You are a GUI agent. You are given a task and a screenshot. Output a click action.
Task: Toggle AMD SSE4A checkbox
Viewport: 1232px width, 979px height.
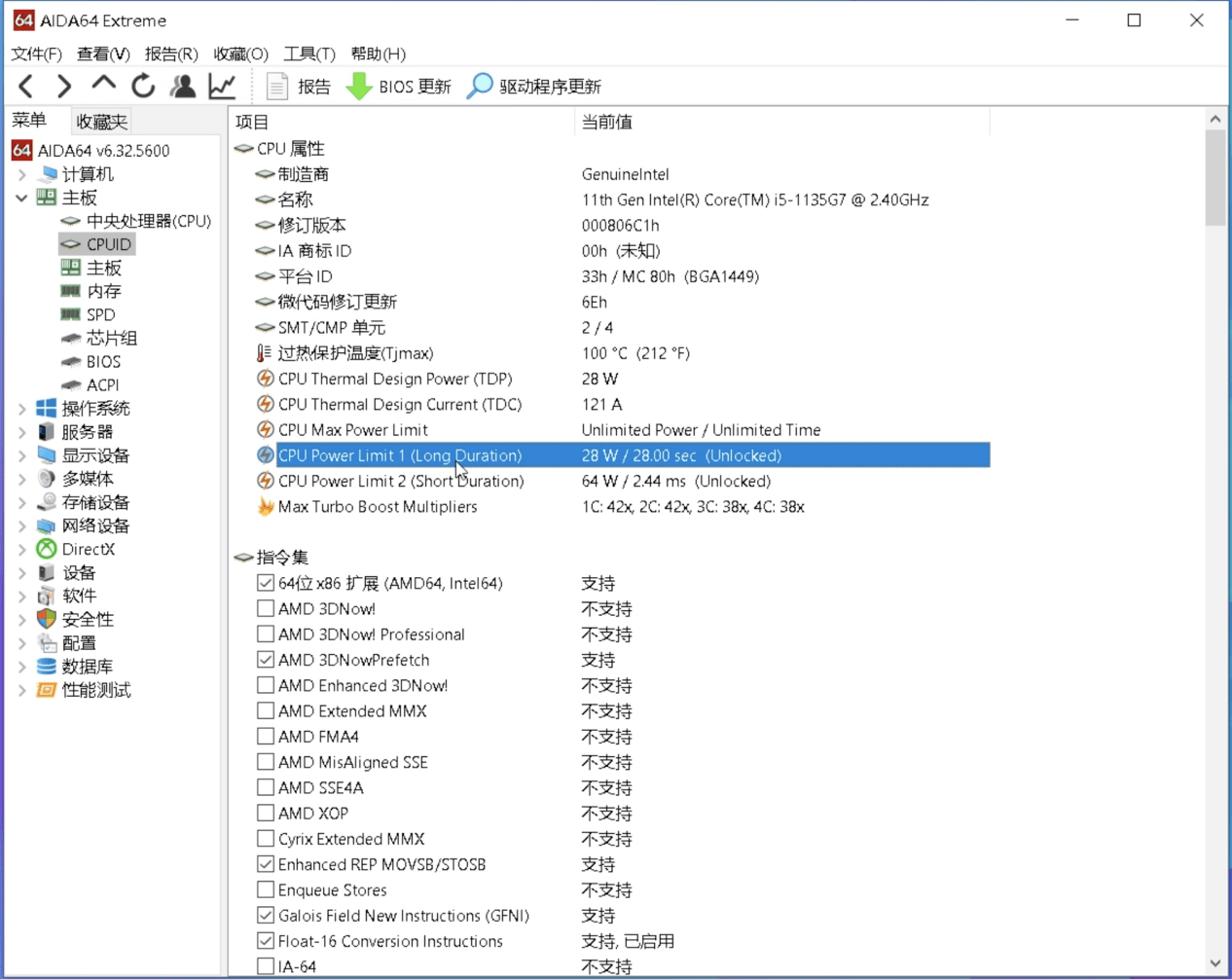[x=266, y=787]
